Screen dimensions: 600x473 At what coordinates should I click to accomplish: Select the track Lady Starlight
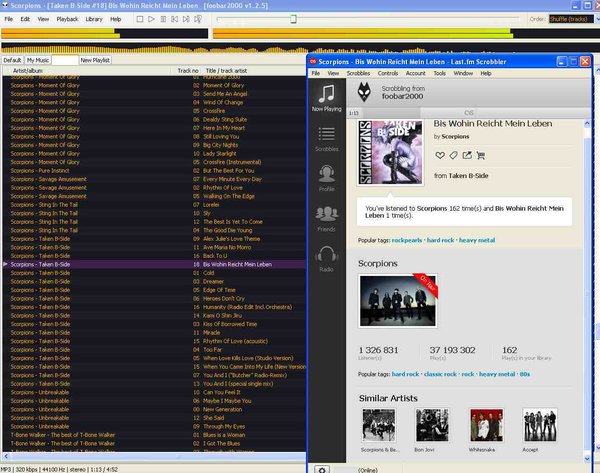coord(154,153)
